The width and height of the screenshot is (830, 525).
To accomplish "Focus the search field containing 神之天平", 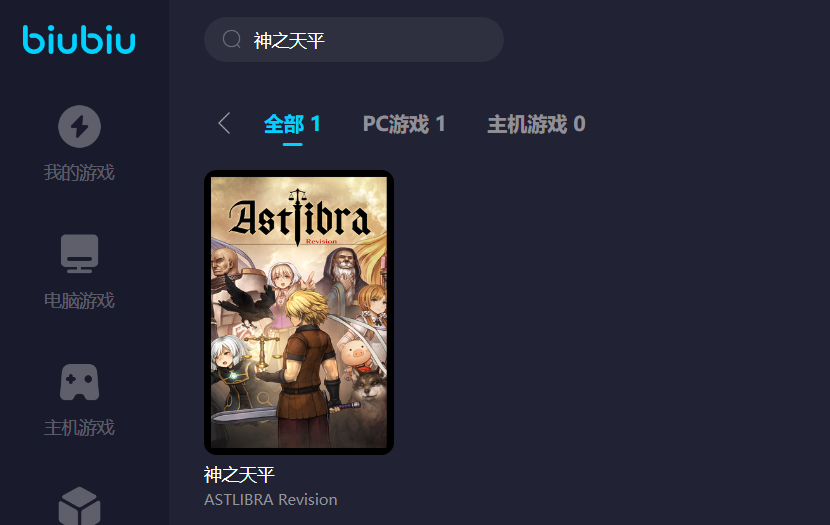I will point(354,40).
